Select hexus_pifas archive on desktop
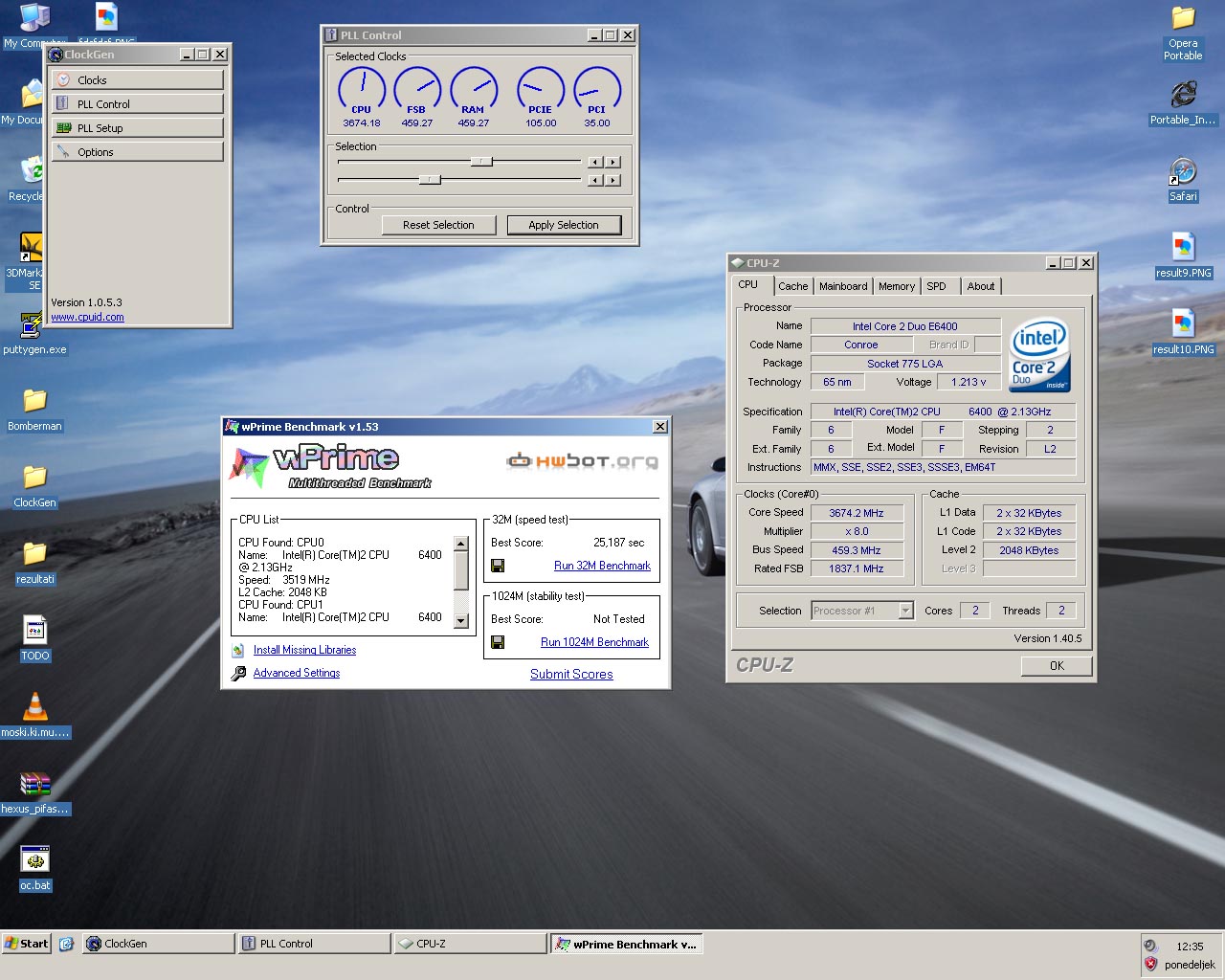Viewport: 1225px width, 980px height. (x=34, y=792)
